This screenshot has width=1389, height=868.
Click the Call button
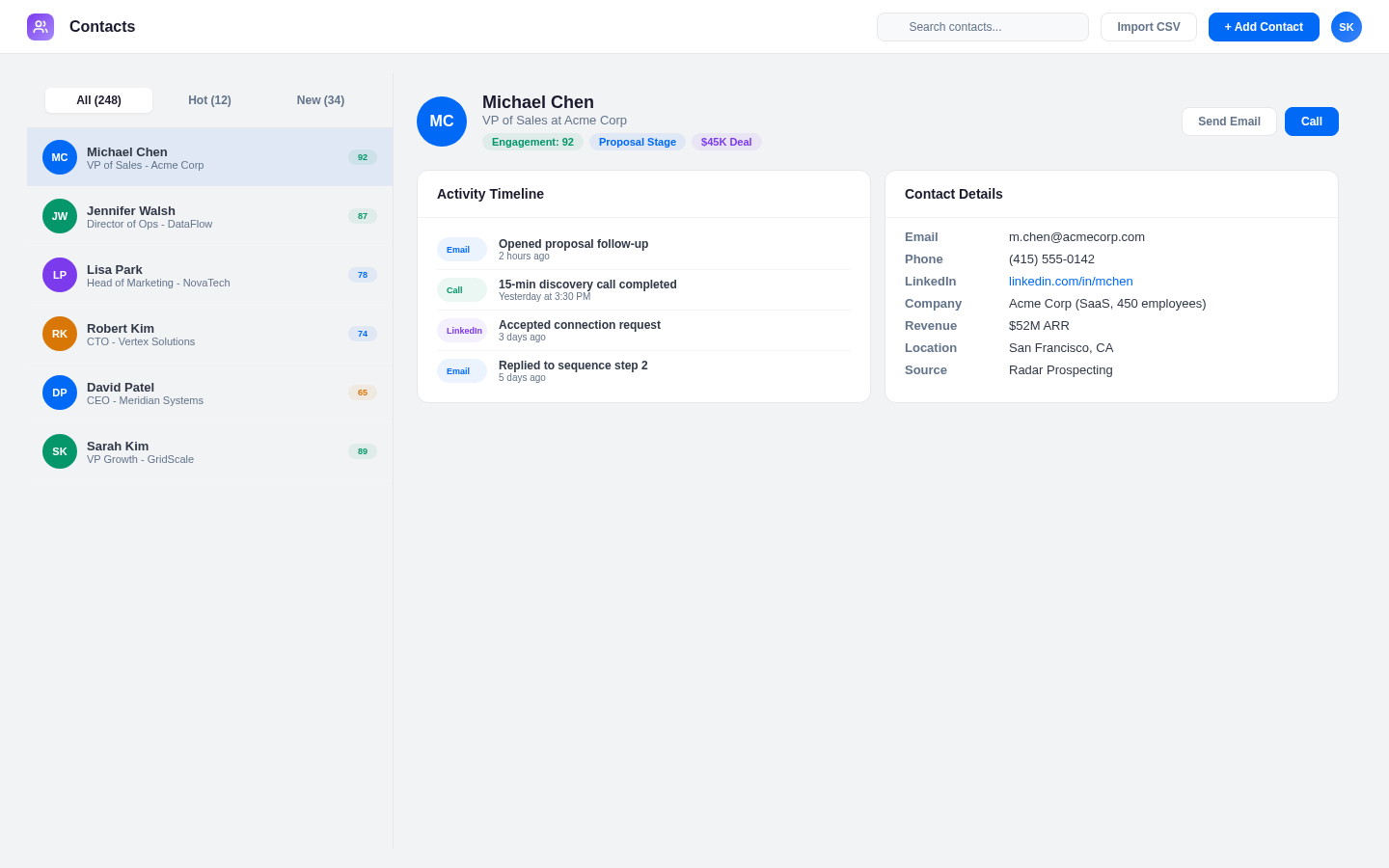pos(1312,122)
